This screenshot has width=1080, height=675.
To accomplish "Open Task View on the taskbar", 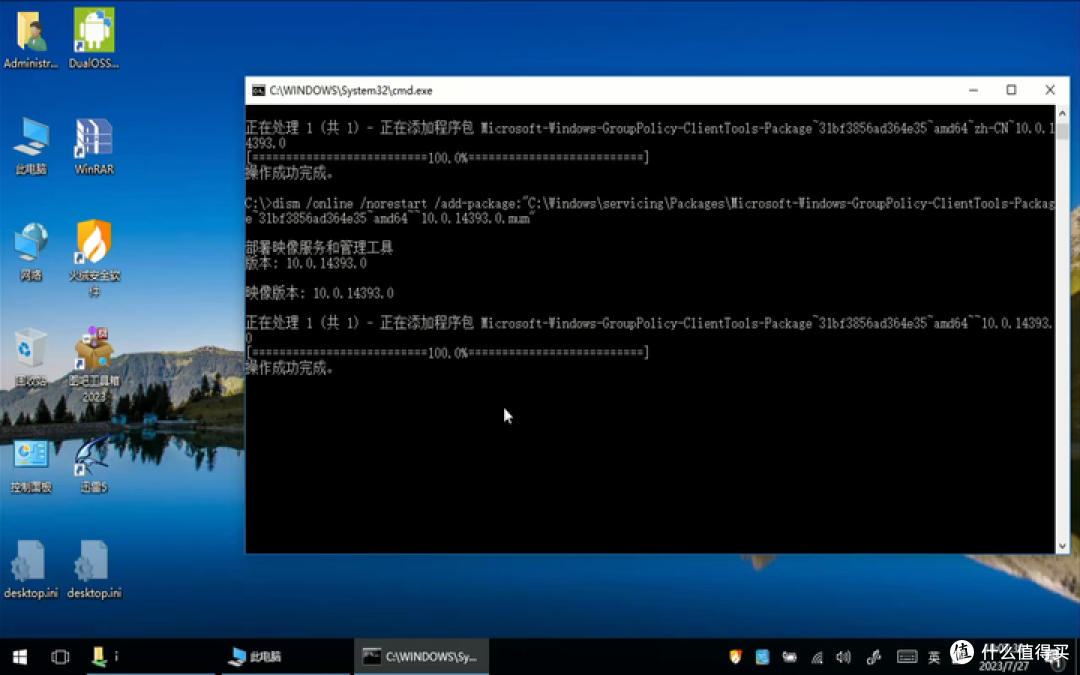I will pos(60,656).
